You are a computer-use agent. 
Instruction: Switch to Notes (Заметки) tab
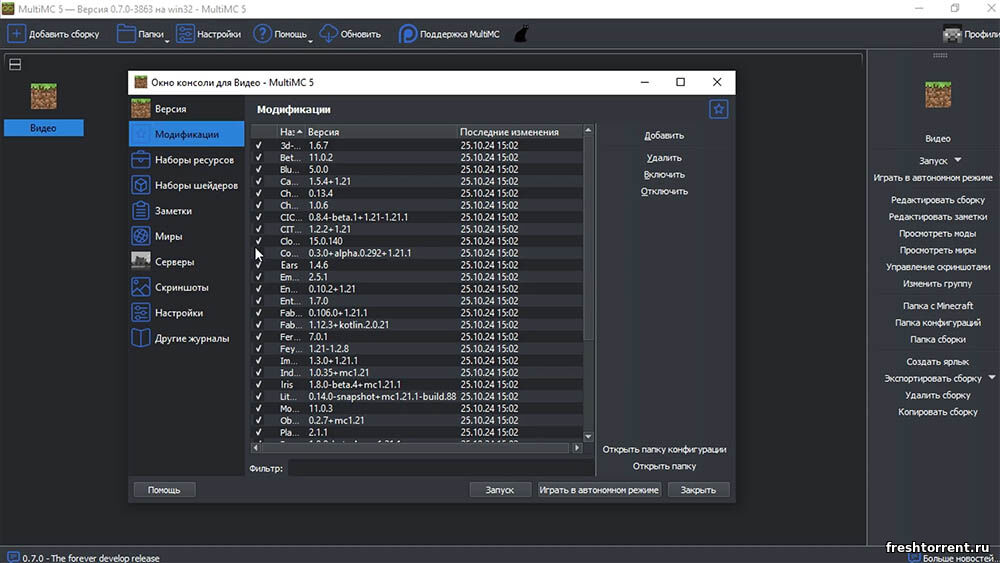172,211
